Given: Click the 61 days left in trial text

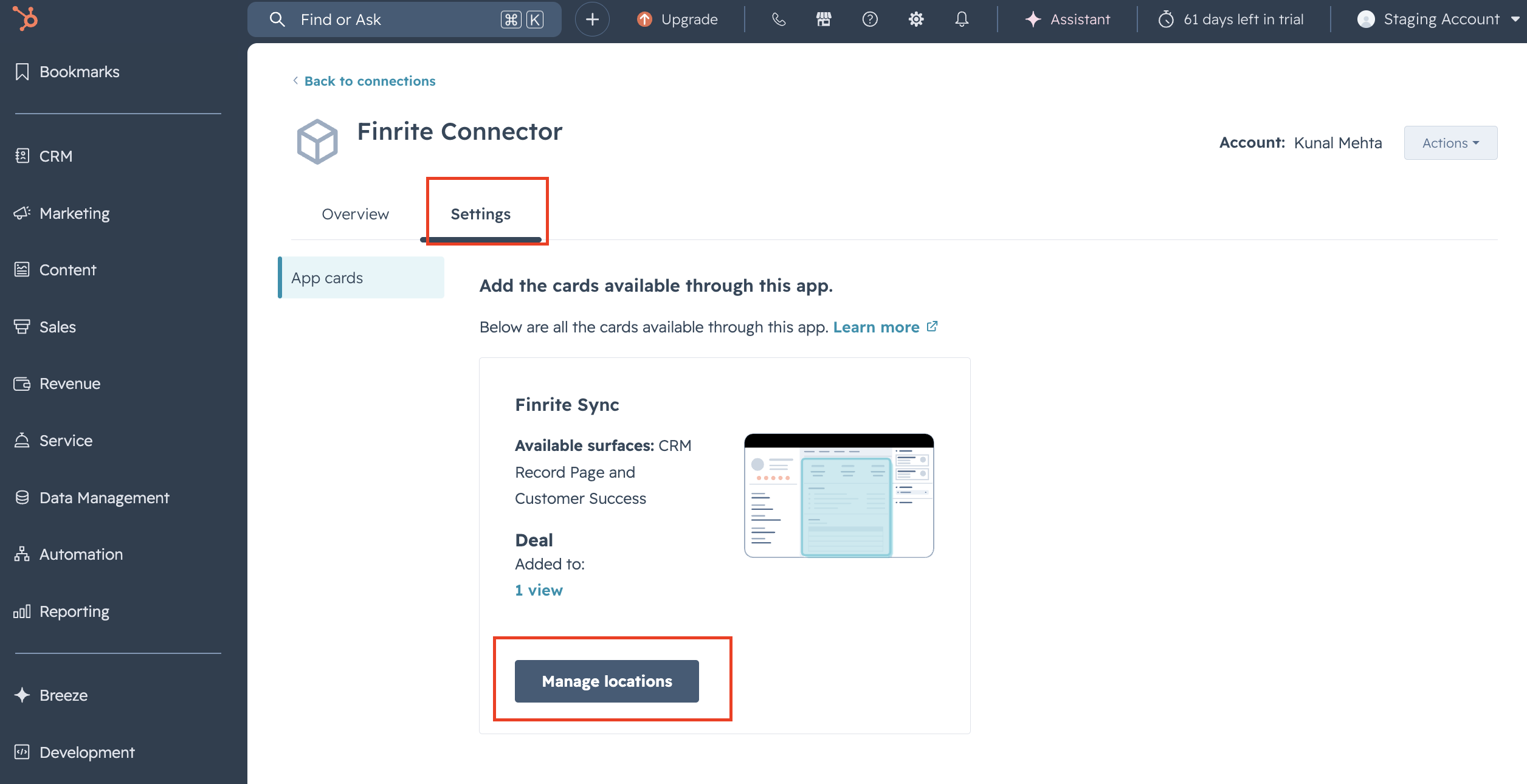Looking at the screenshot, I should [1243, 19].
